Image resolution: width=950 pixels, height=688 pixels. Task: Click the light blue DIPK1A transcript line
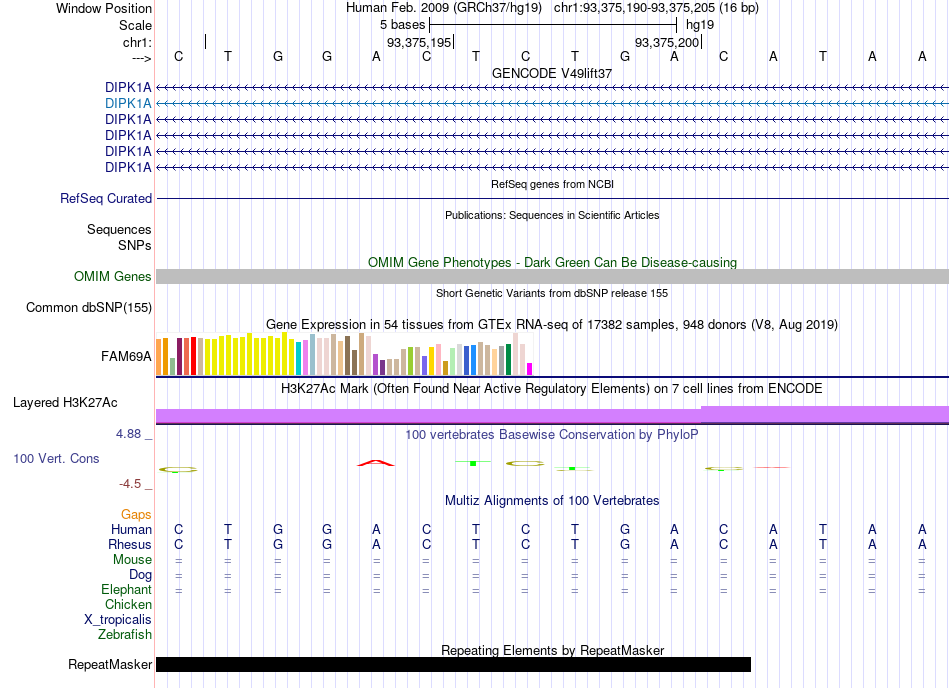tap(552, 104)
